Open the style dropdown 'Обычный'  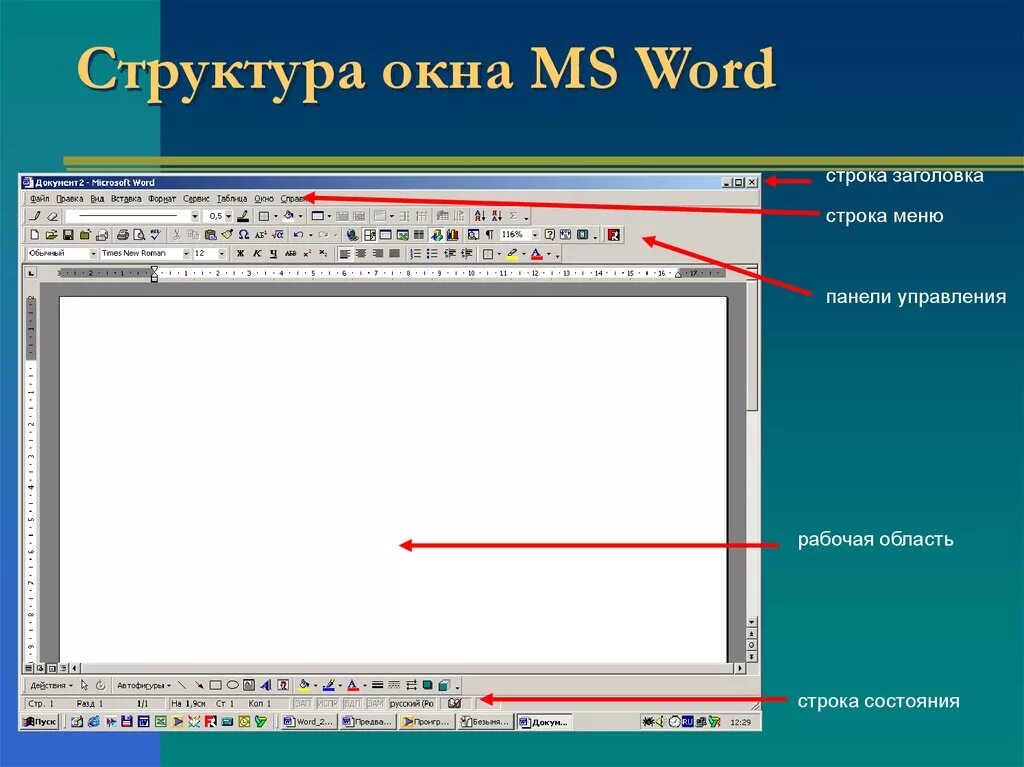(93, 253)
